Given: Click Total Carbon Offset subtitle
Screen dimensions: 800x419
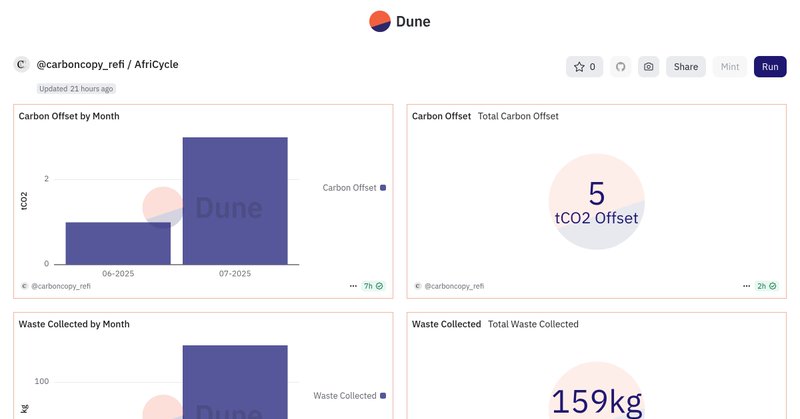Looking at the screenshot, I should (x=518, y=116).
